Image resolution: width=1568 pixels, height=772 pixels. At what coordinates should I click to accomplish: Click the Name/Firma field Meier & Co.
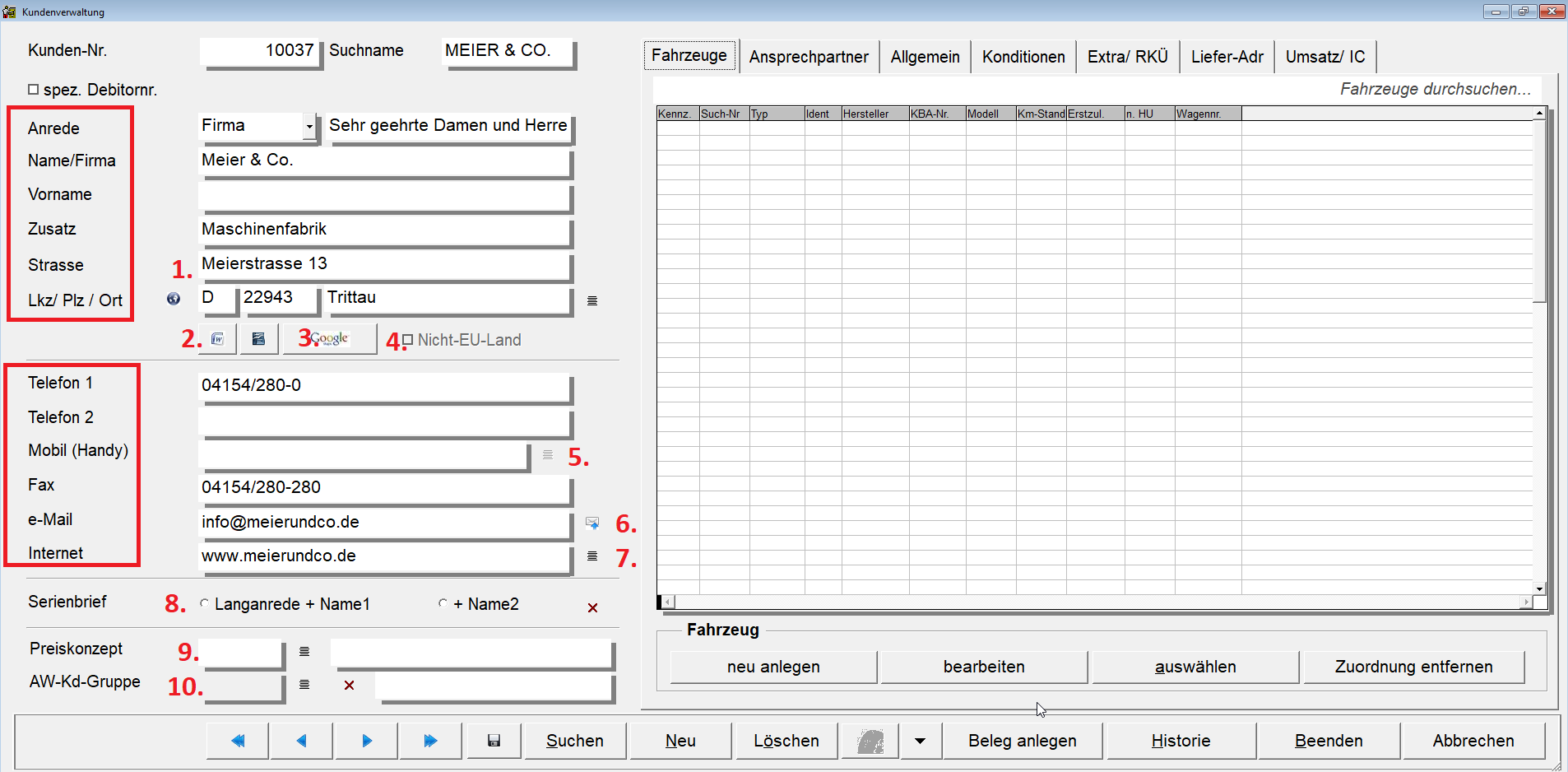tap(384, 160)
